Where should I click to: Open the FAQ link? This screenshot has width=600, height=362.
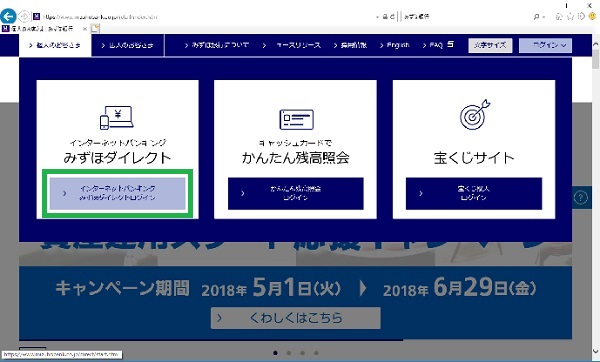tap(433, 45)
